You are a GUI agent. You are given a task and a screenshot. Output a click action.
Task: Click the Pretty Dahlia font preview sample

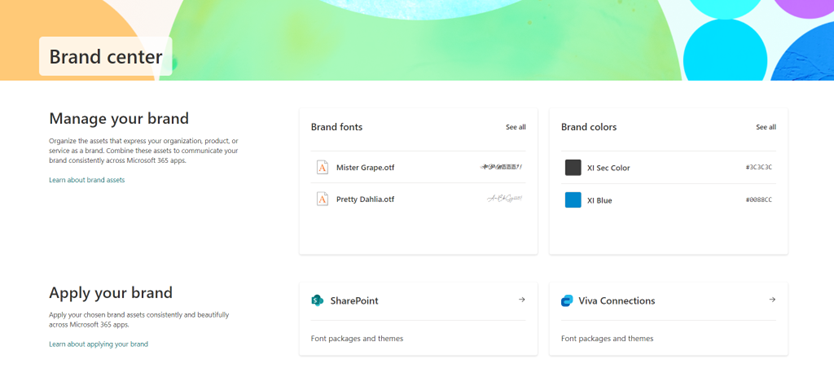click(505, 198)
